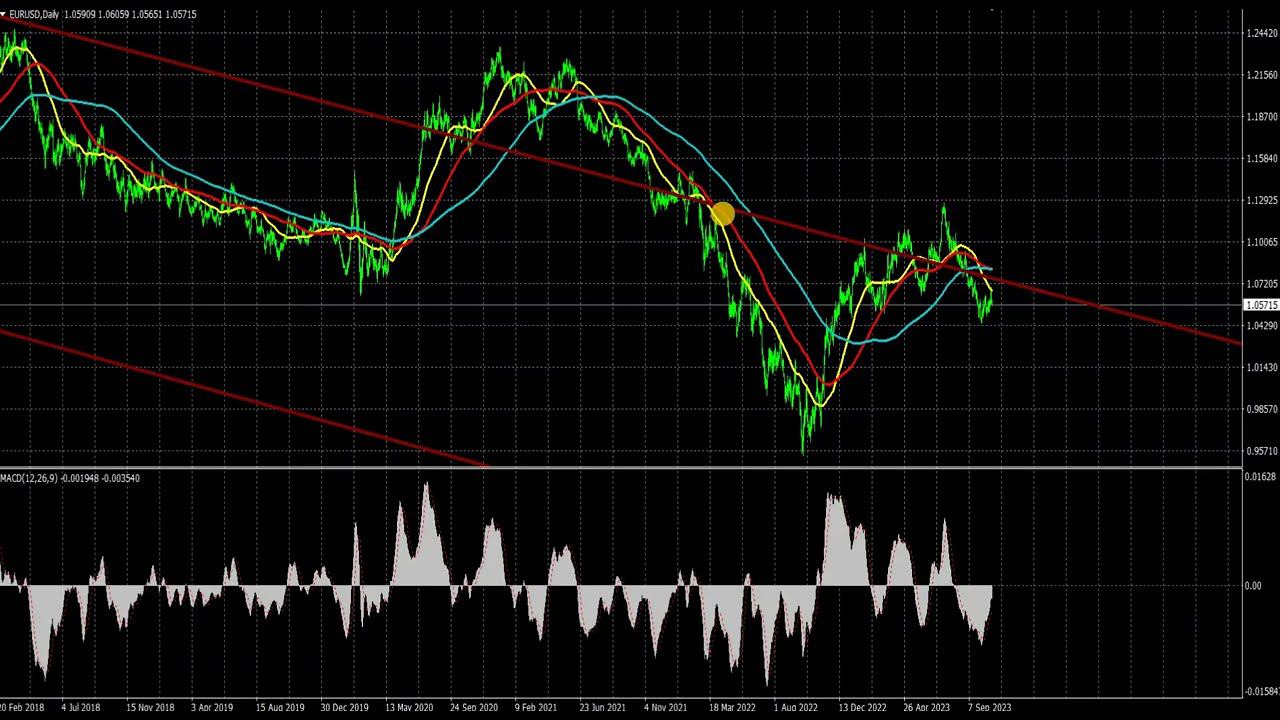Click the 18 Mar 2022 date label
The image size is (1280, 720).
[732, 708]
